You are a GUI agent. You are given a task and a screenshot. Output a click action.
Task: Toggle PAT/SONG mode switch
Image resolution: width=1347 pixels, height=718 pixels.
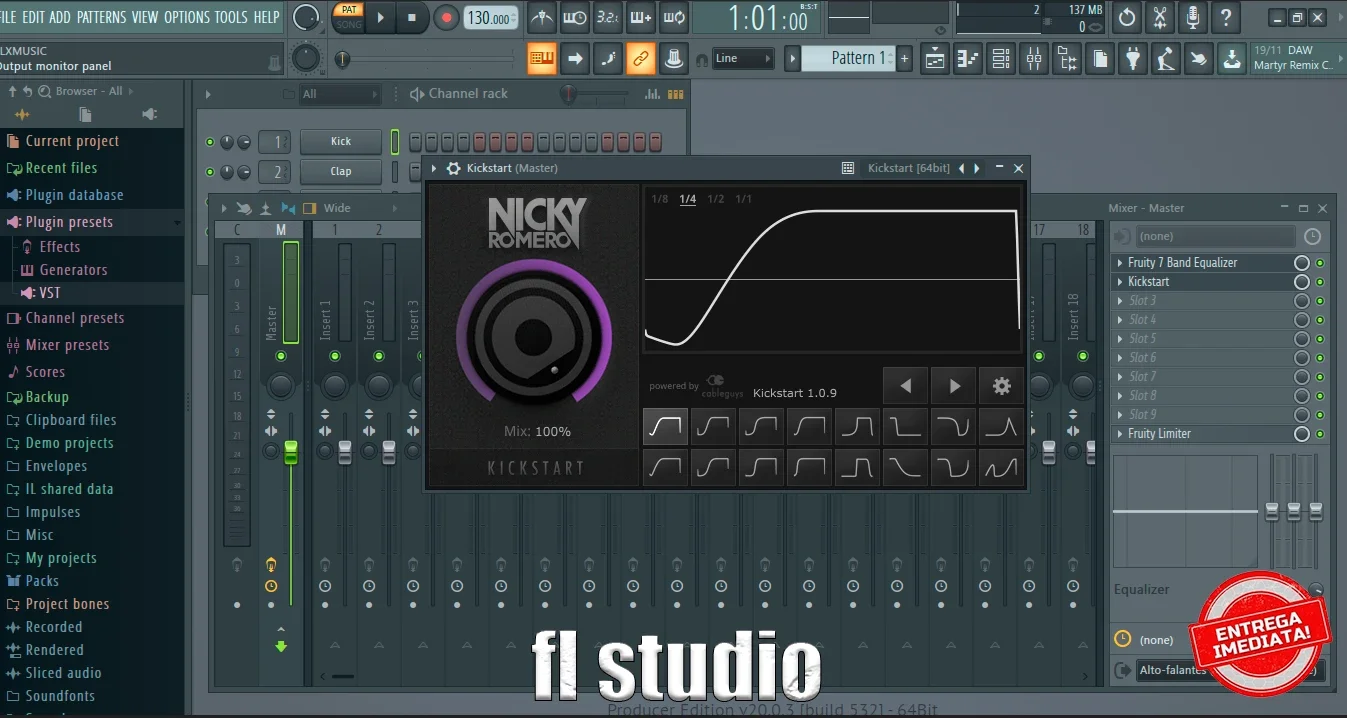tap(348, 17)
